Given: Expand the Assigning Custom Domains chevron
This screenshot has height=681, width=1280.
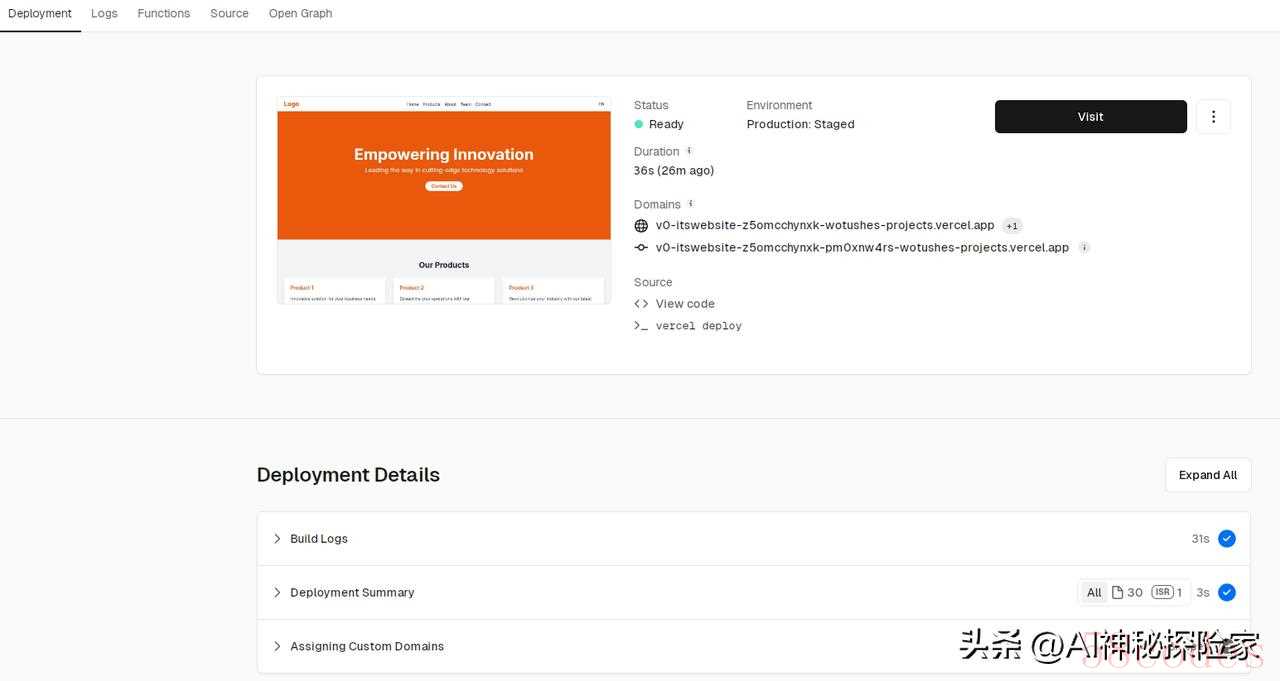Looking at the screenshot, I should tap(277, 647).
